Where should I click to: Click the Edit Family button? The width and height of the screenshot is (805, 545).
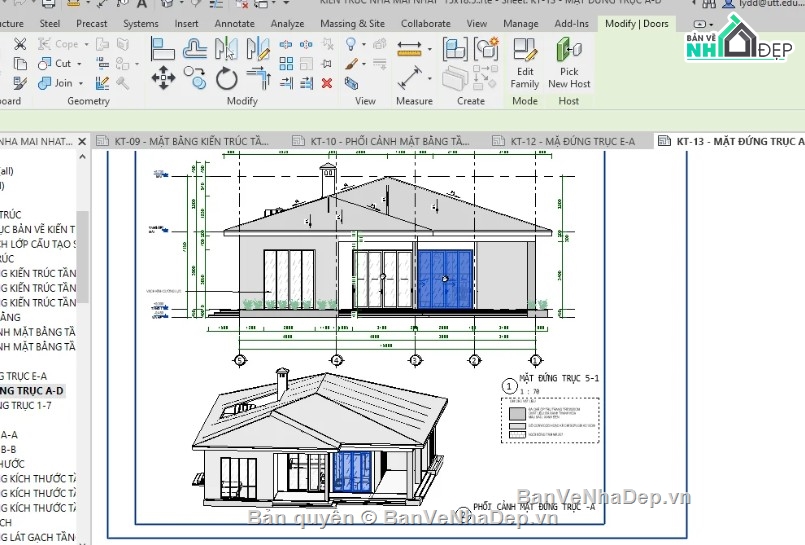[x=525, y=64]
